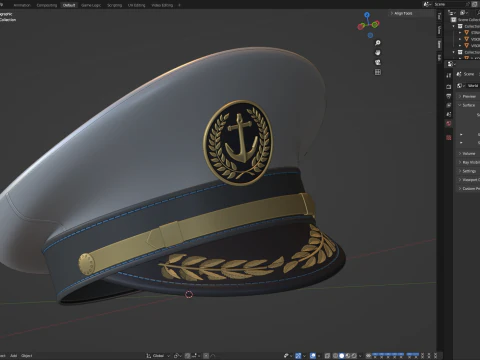Switch to the Game Logic workspace
The width and height of the screenshot is (480, 360).
tap(91, 5)
